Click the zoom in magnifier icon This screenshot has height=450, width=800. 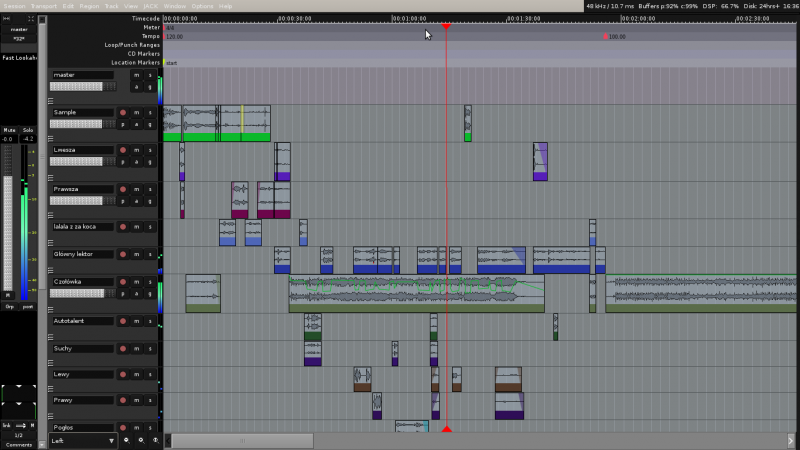point(141,440)
